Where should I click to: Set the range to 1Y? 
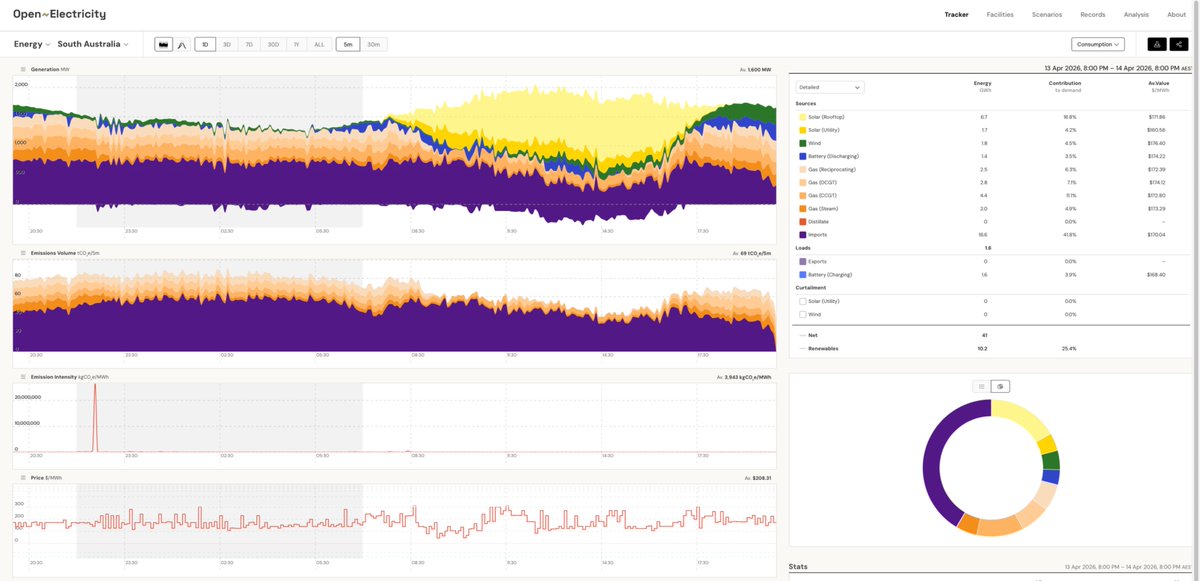click(x=296, y=44)
